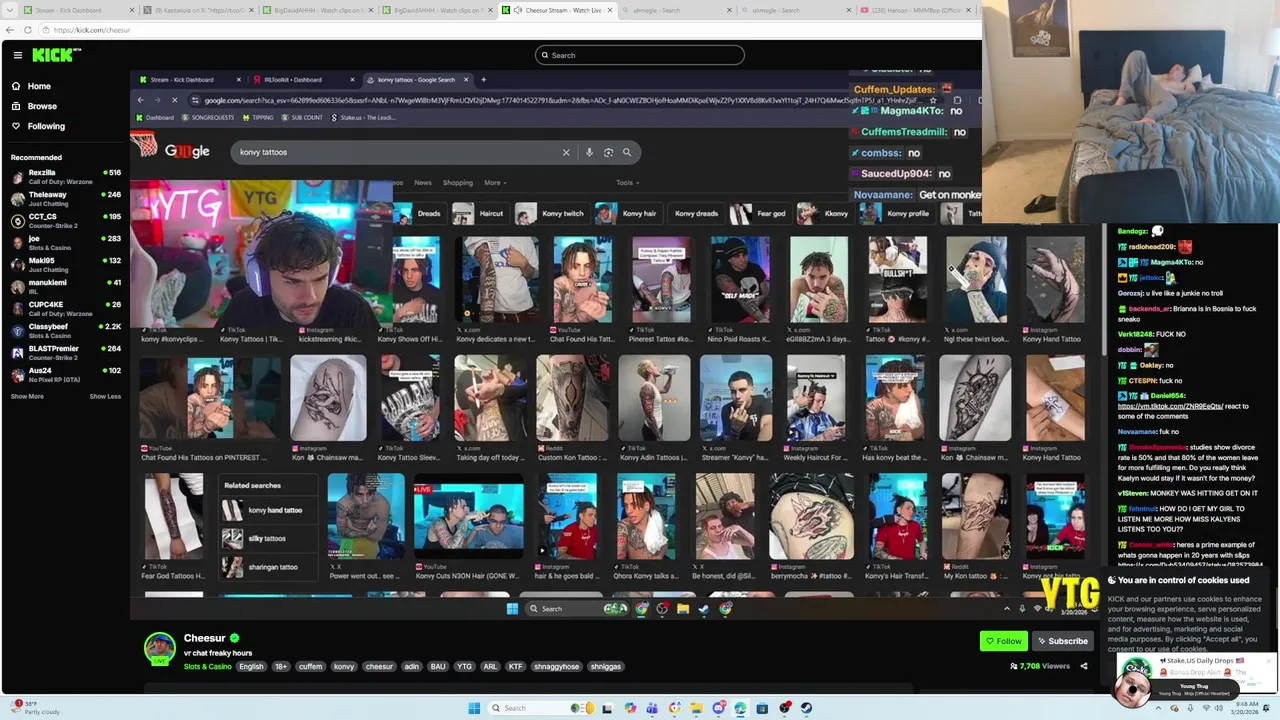Select the Konvy twitch filter chip
1280x720 pixels.
tap(550, 213)
